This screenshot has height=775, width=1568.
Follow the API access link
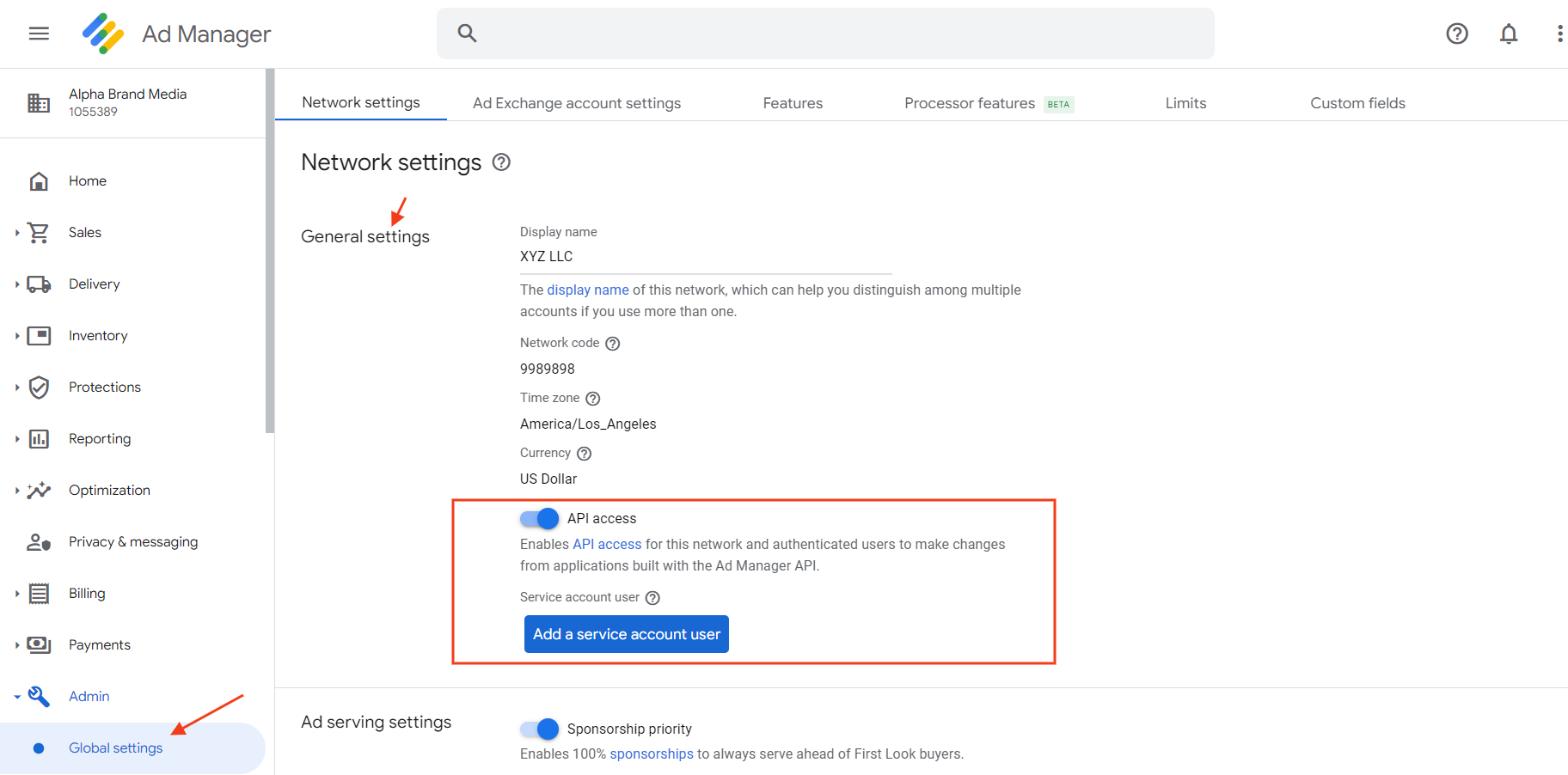click(607, 544)
